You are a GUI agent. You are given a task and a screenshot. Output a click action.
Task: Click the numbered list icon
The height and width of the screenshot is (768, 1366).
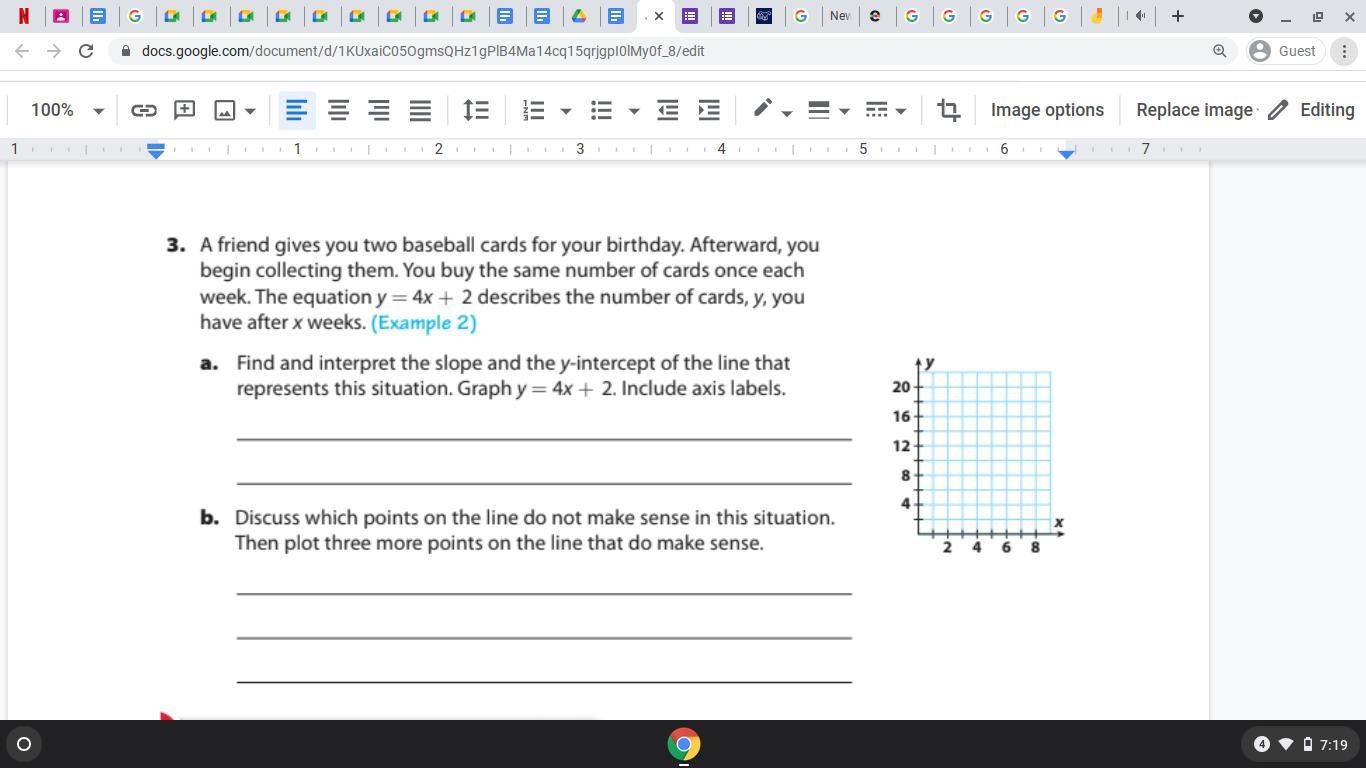pyautogui.click(x=534, y=110)
